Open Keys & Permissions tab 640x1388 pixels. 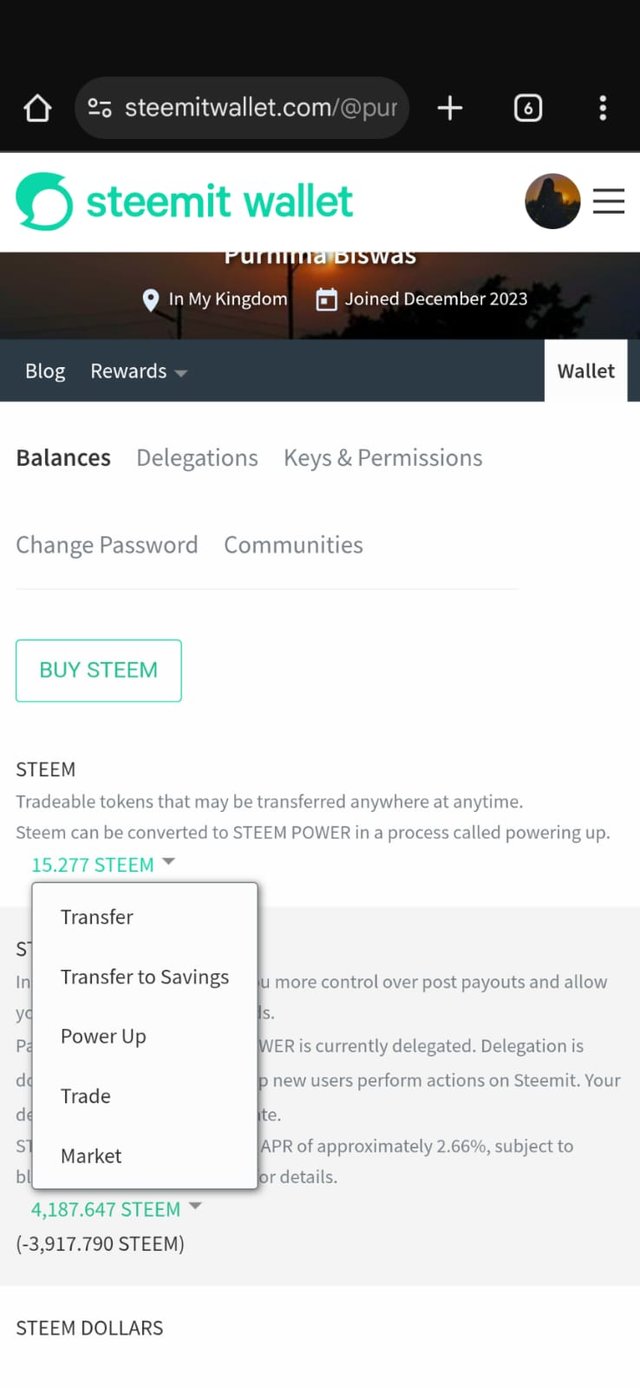(383, 458)
